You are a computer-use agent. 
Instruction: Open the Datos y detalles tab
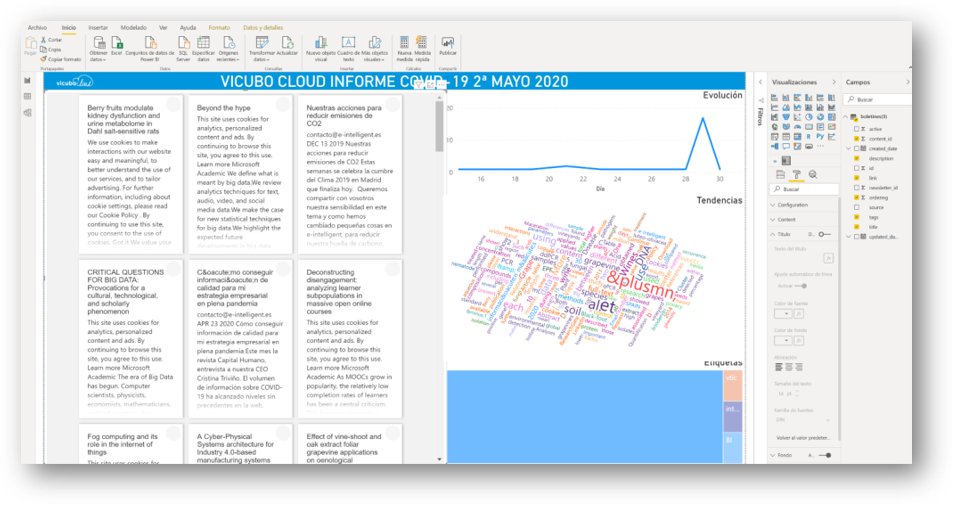[263, 28]
